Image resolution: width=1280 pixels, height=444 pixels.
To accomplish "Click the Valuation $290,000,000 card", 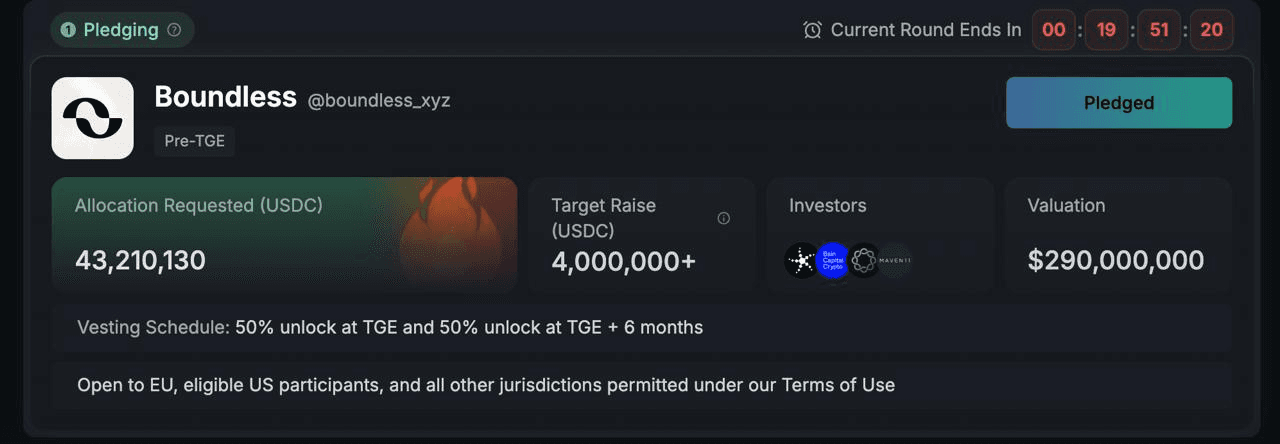I will click(x=1119, y=236).
